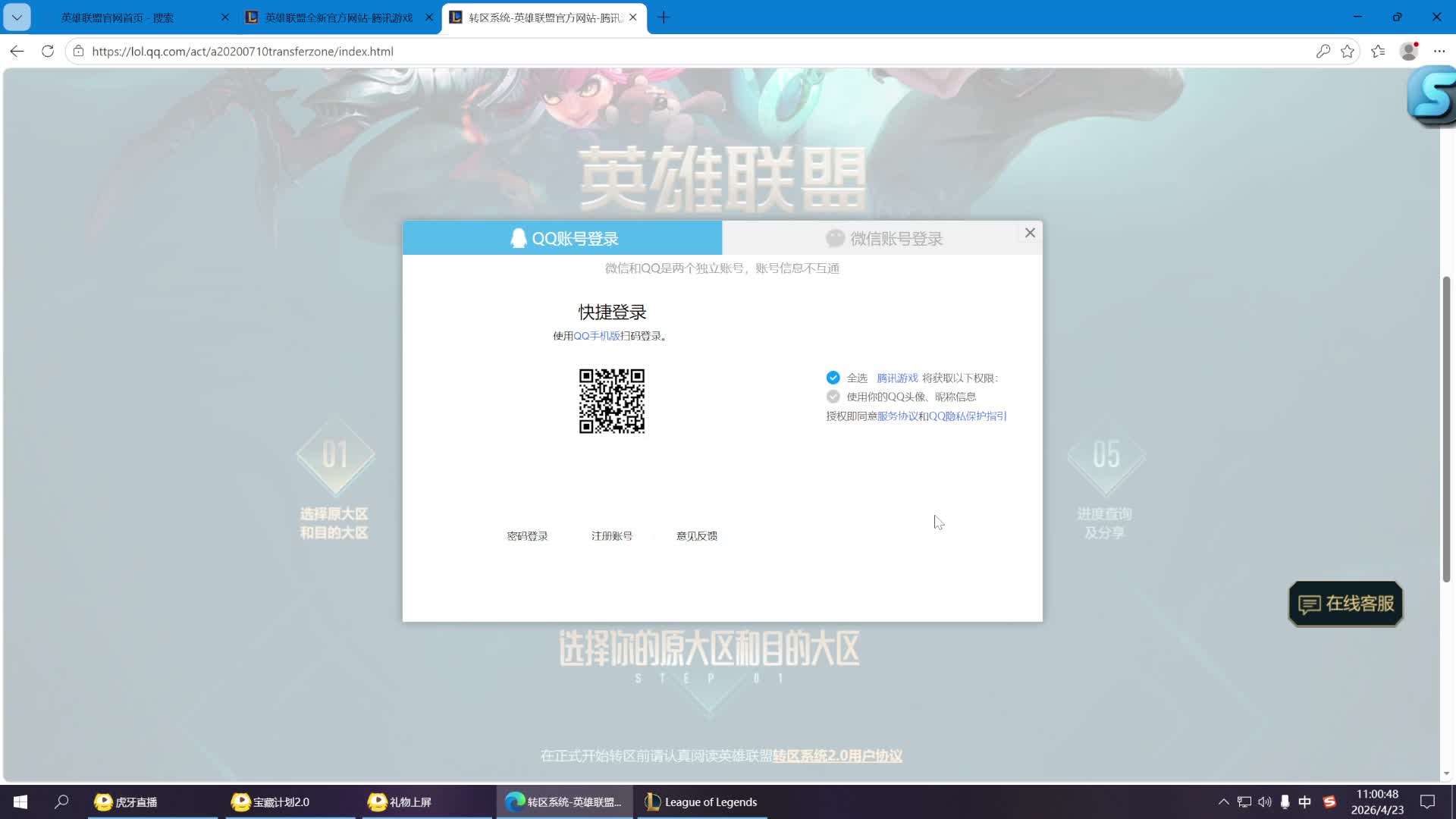Select the QQ账号登录 tab

click(563, 239)
